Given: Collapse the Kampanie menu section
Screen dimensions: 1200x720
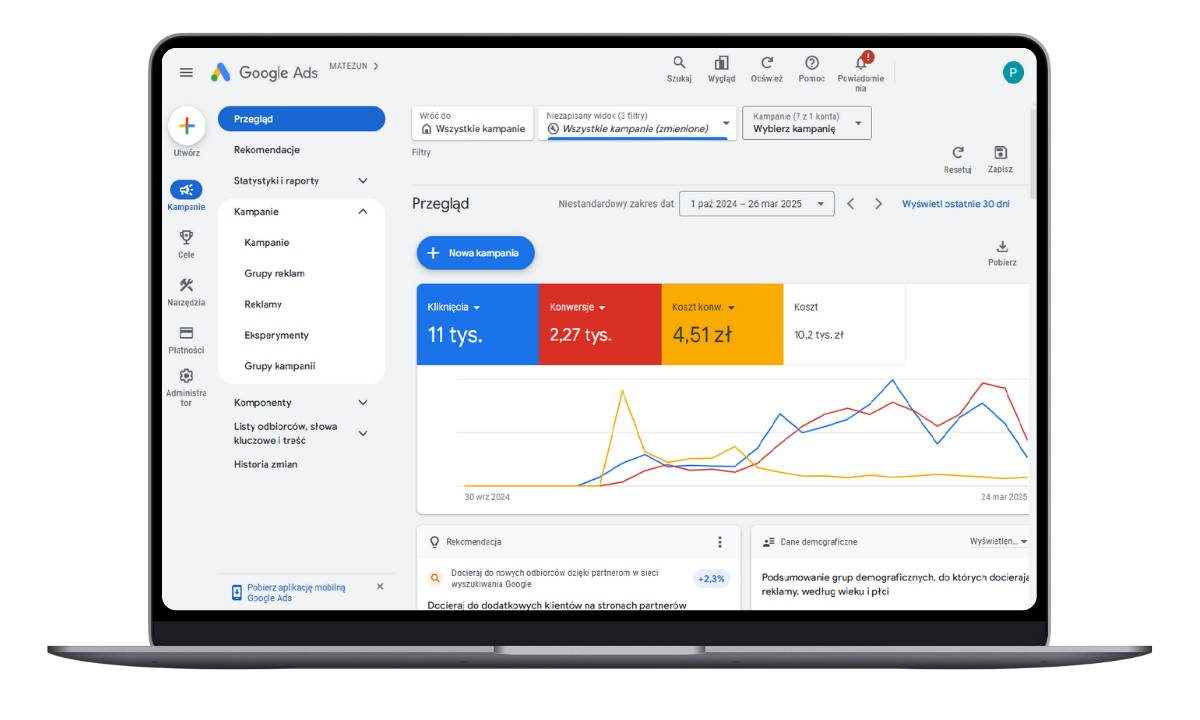Looking at the screenshot, I should point(362,212).
